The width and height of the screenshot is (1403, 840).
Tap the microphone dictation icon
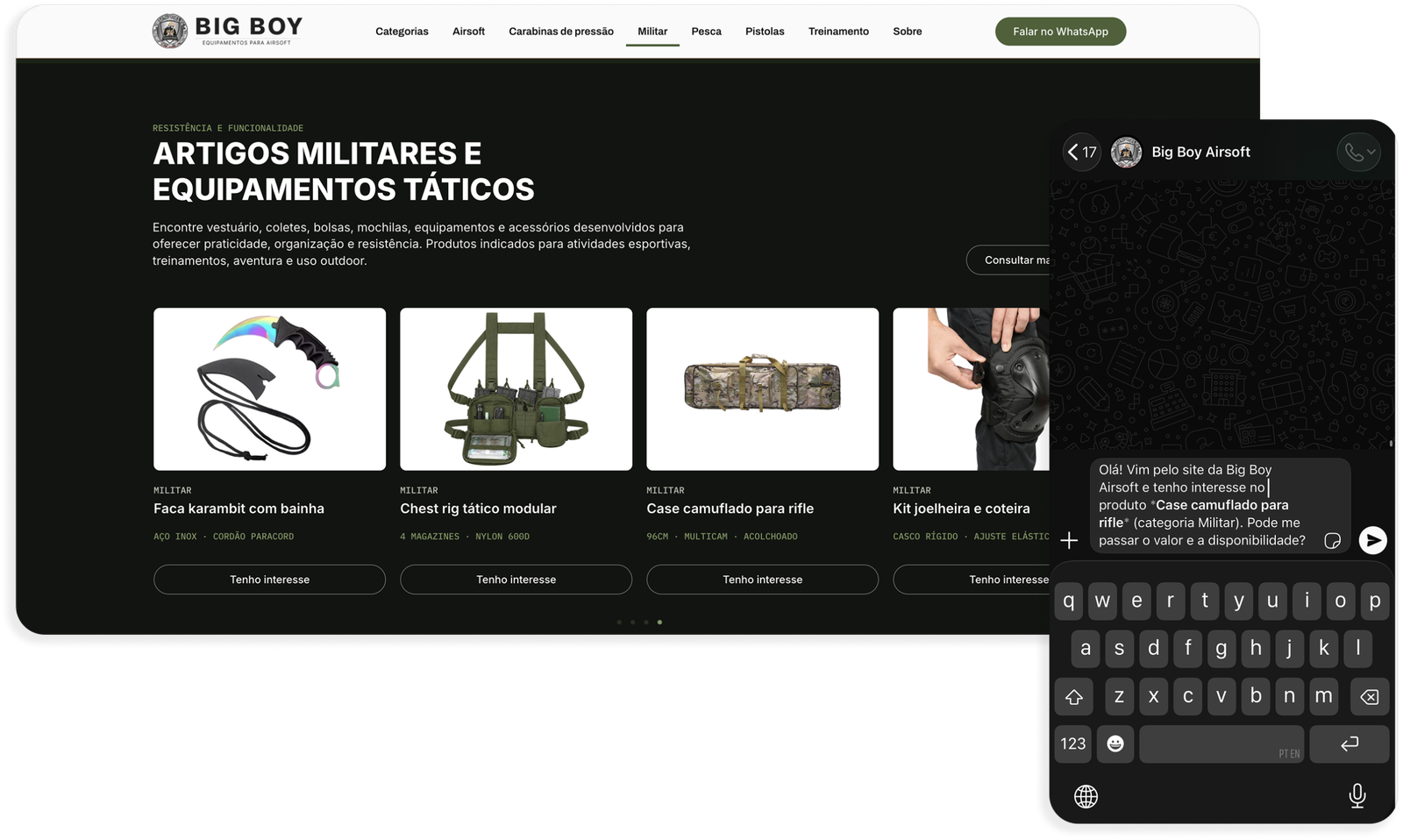click(1357, 796)
